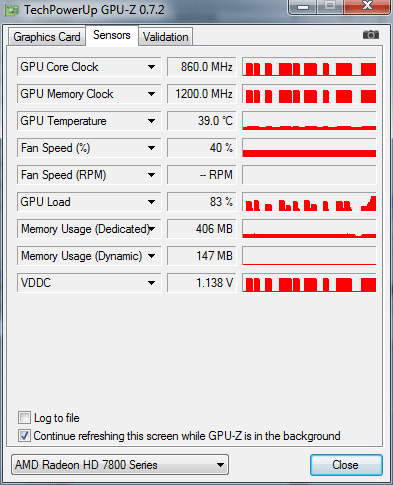Select the Sensors tab
Viewport: 393px width, 485px height.
point(112,35)
